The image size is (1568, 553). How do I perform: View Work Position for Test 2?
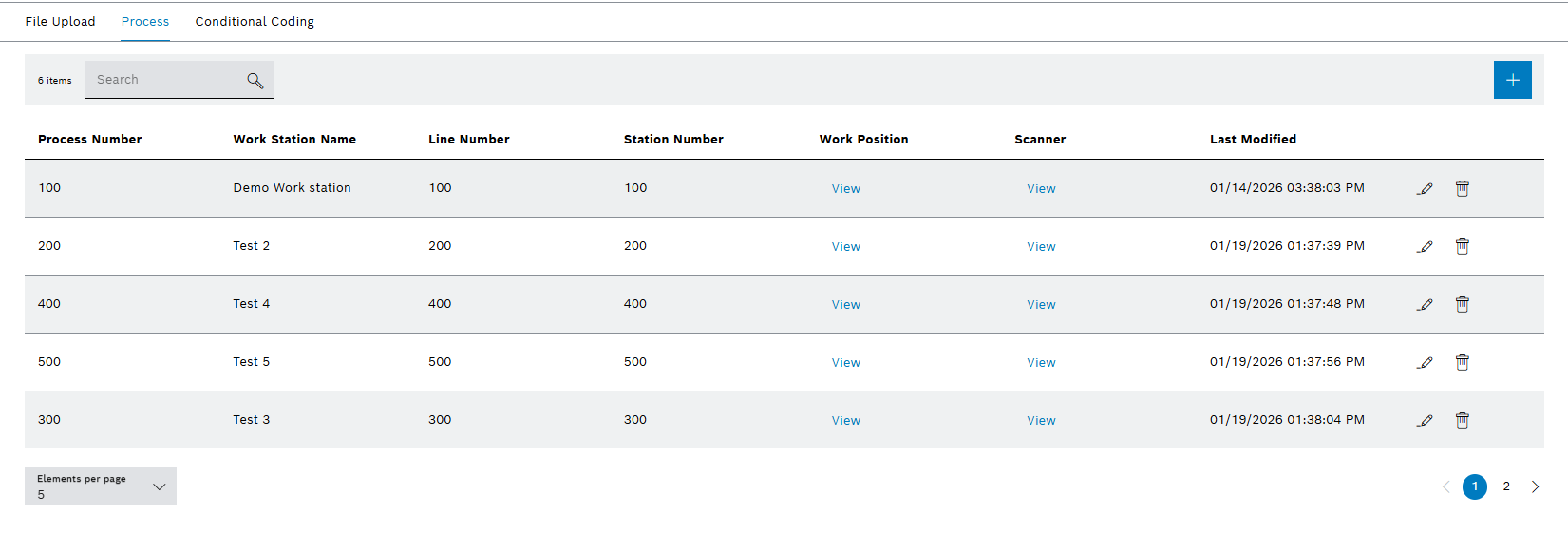846,247
